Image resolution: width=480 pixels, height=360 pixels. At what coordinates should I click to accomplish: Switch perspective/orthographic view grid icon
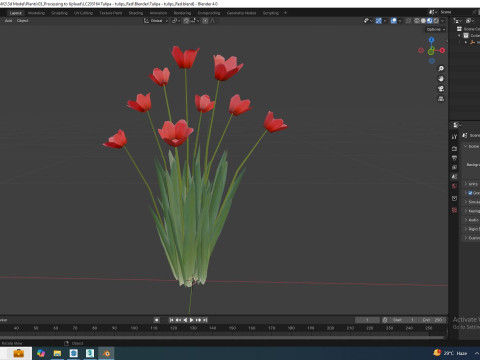click(441, 99)
